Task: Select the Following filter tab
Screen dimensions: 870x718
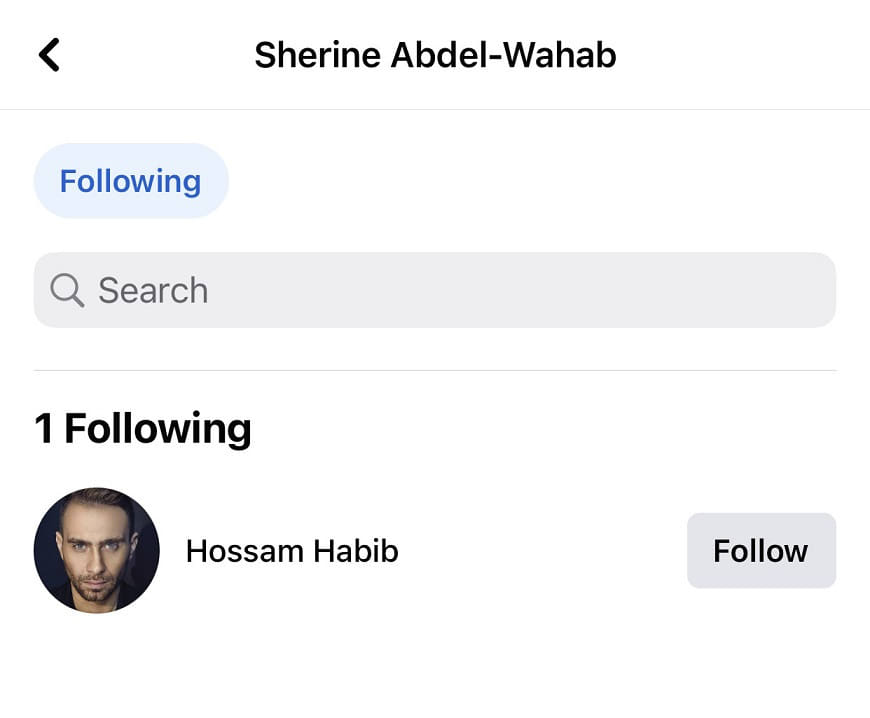Action: [x=131, y=181]
